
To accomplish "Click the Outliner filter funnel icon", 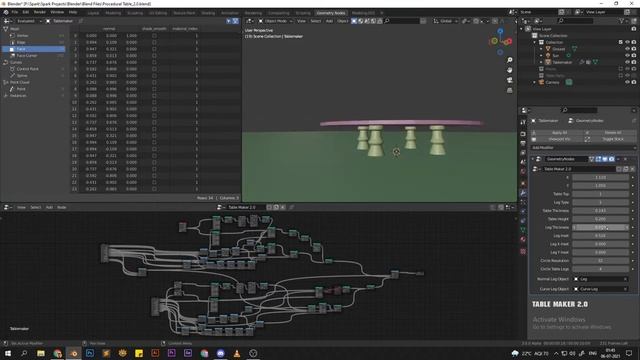I will coord(622,21).
